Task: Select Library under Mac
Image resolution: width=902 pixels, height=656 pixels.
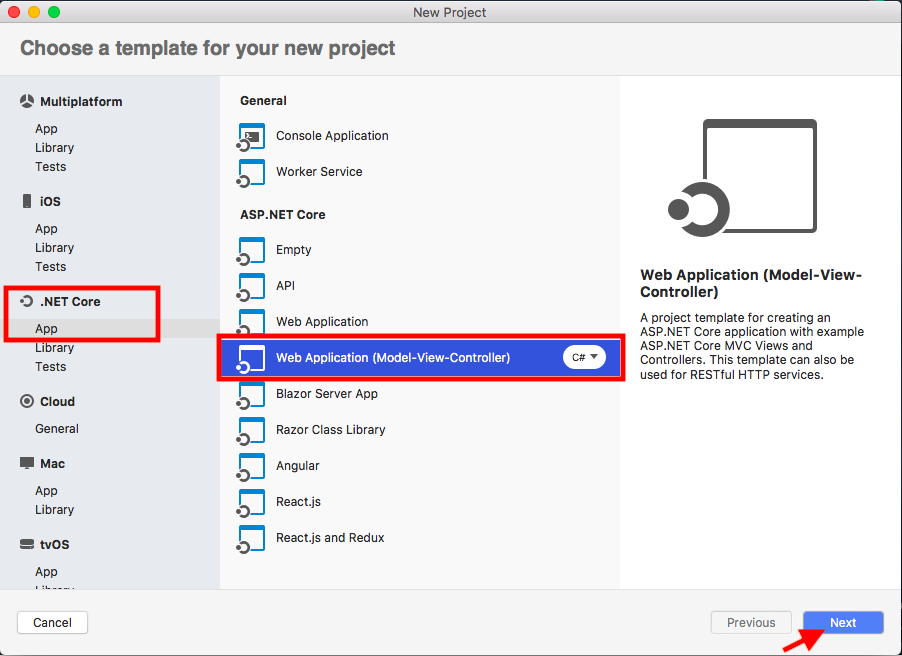Action: click(55, 510)
